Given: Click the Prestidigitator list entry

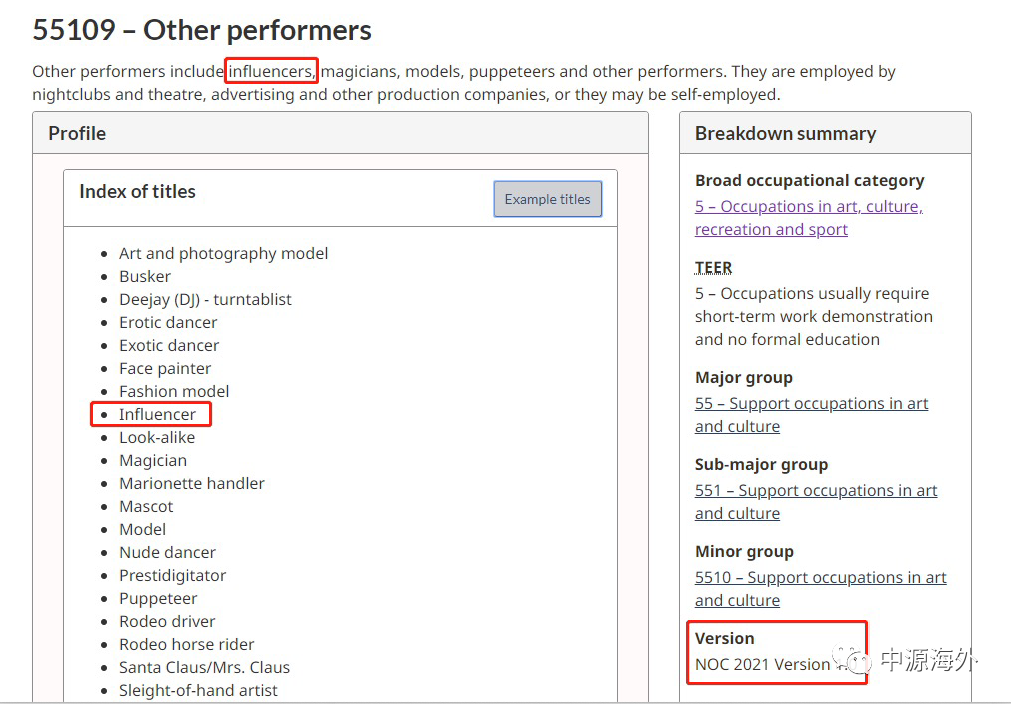Looking at the screenshot, I should tap(172, 575).
